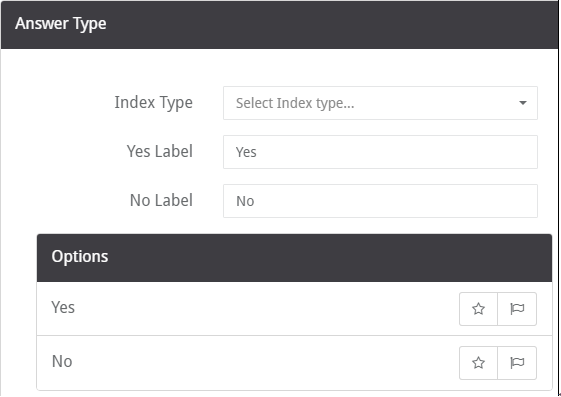Click the 'Select Index type...' placeholder text
This screenshot has height=397, width=561.
[295, 103]
